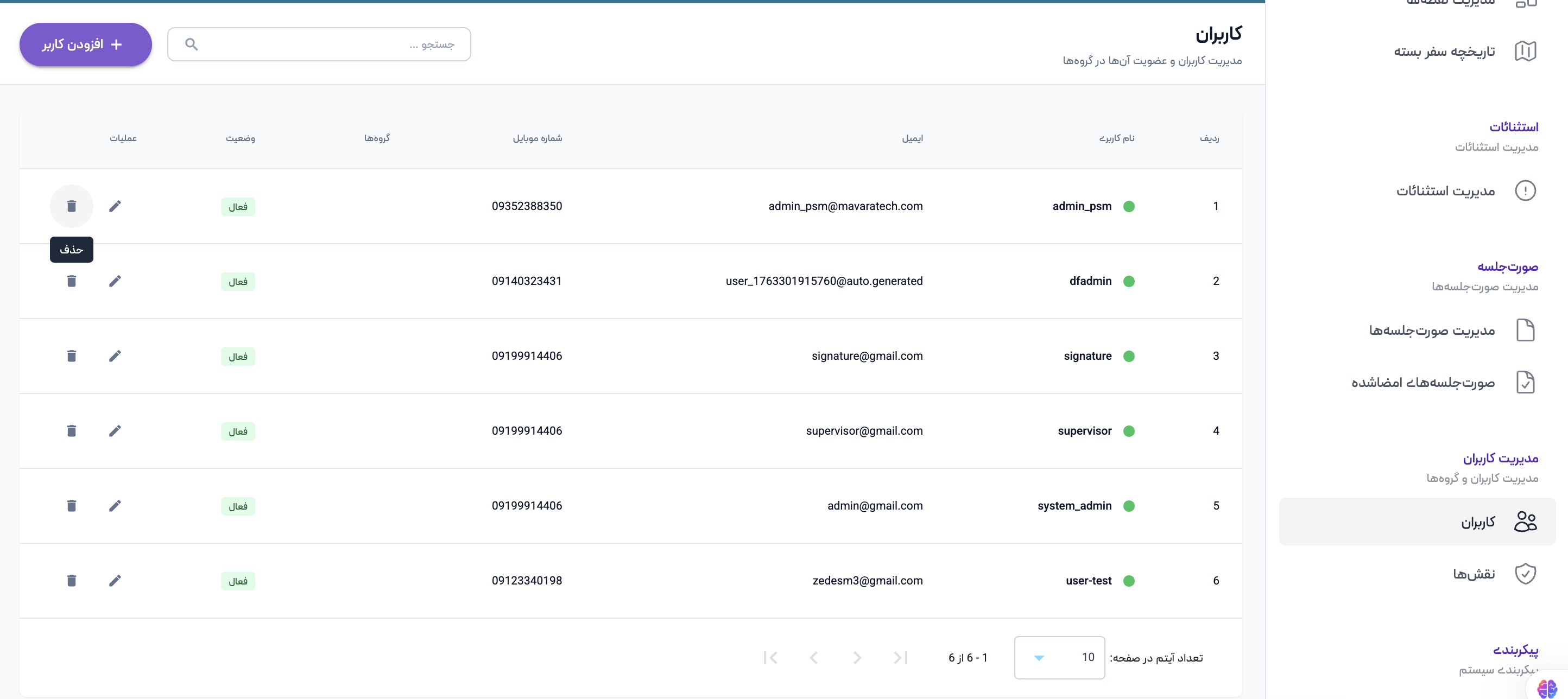Open the AI brain icon at the bottom corner
Image resolution: width=1568 pixels, height=699 pixels.
1546,688
